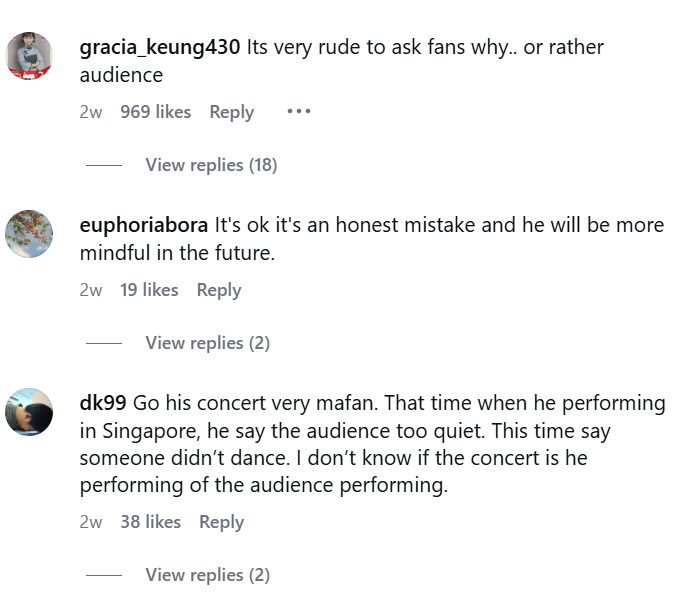Click gracia_keung430's profile avatar

pos(29,56)
